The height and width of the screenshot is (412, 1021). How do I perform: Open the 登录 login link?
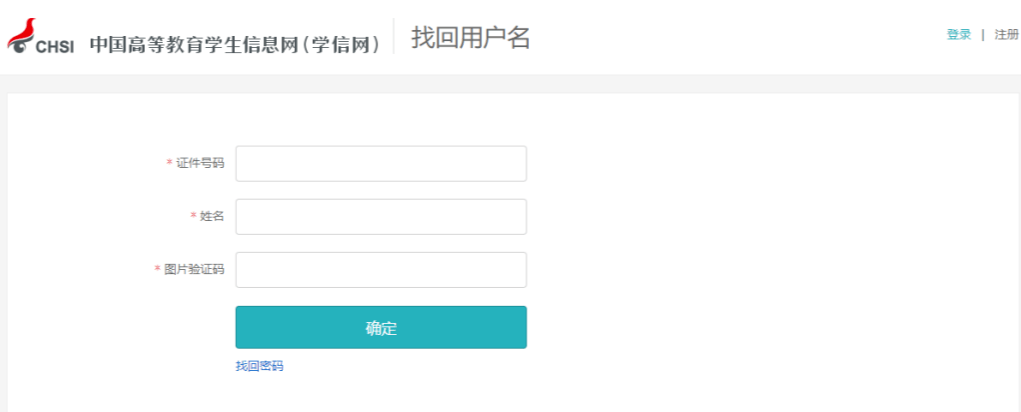coord(958,35)
